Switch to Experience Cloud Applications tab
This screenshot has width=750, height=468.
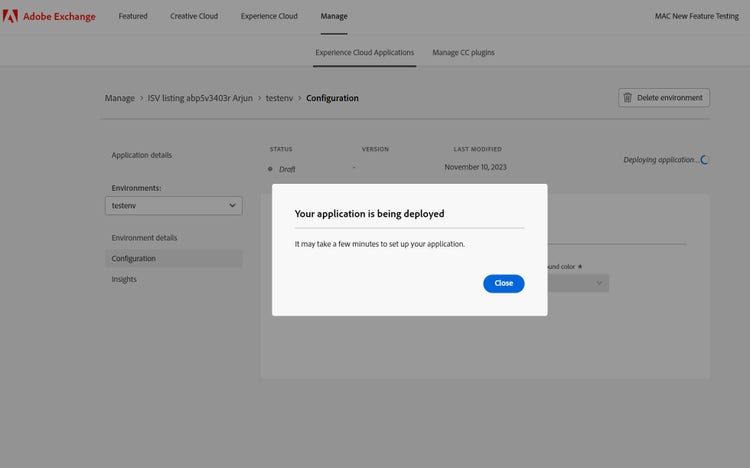tap(364, 52)
